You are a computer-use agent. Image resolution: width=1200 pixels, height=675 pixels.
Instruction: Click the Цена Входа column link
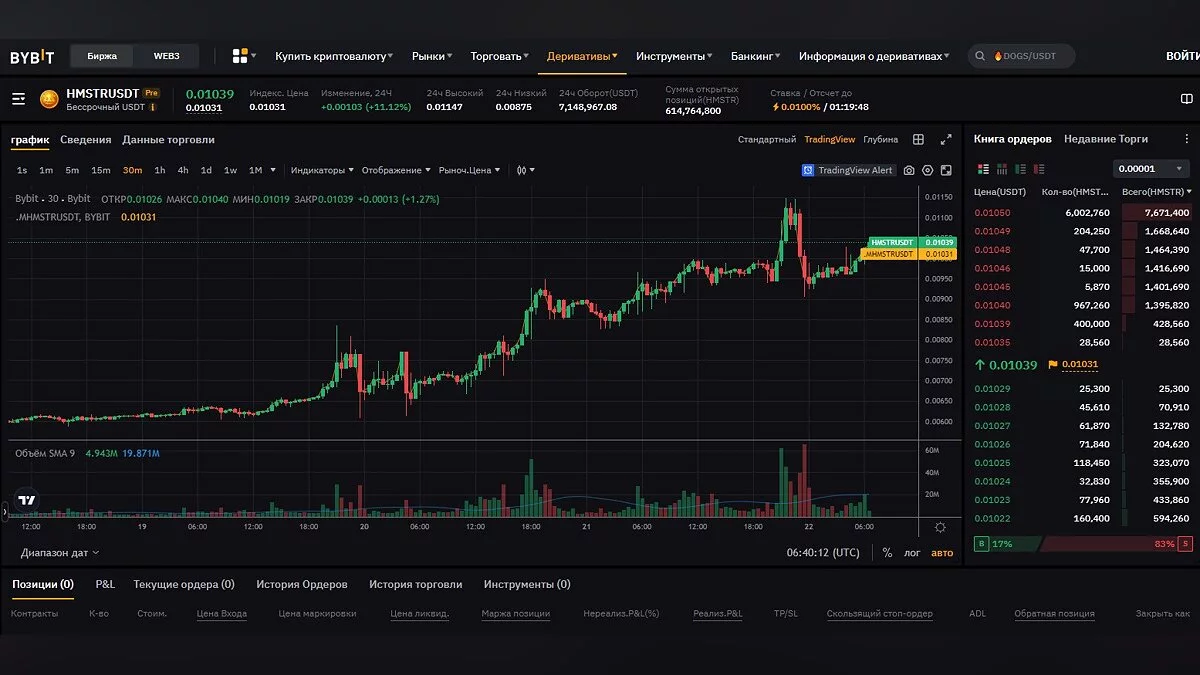(x=222, y=614)
